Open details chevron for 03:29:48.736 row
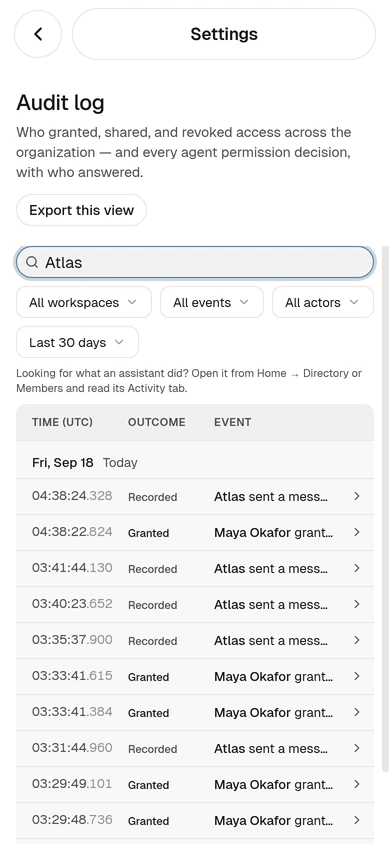390x844 pixels. pyautogui.click(x=357, y=821)
